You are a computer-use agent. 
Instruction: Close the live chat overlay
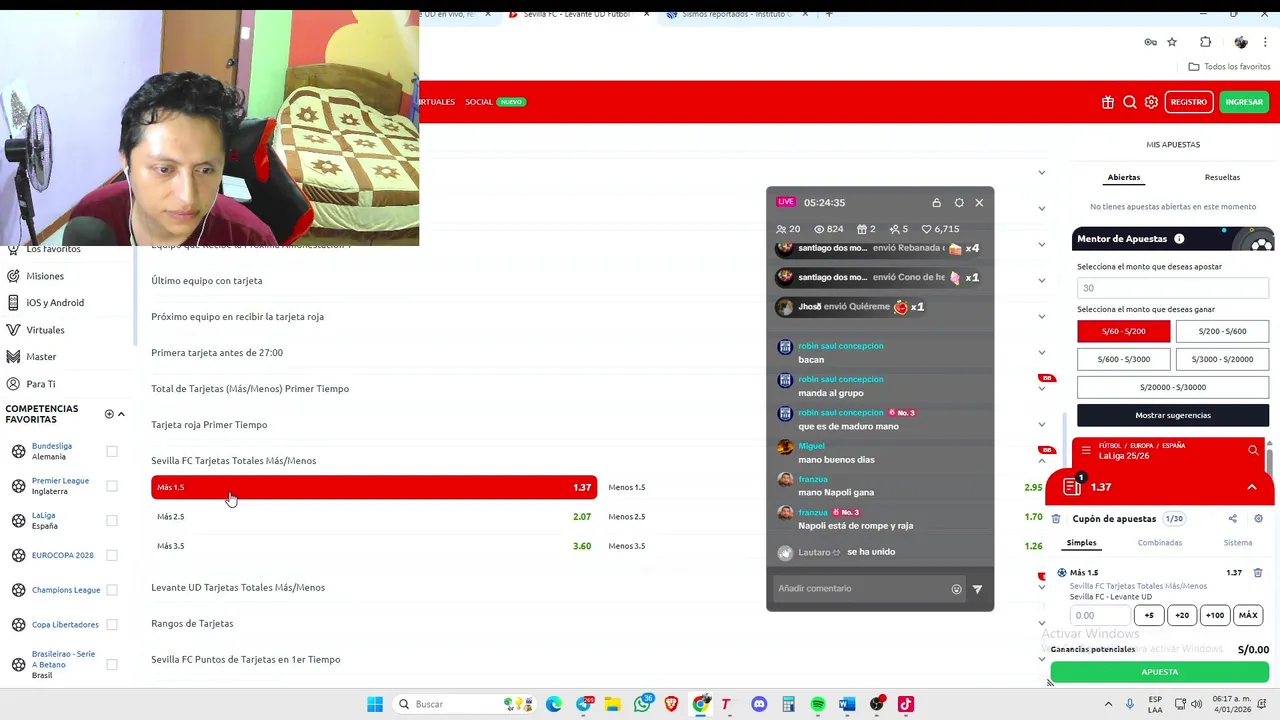(x=979, y=203)
